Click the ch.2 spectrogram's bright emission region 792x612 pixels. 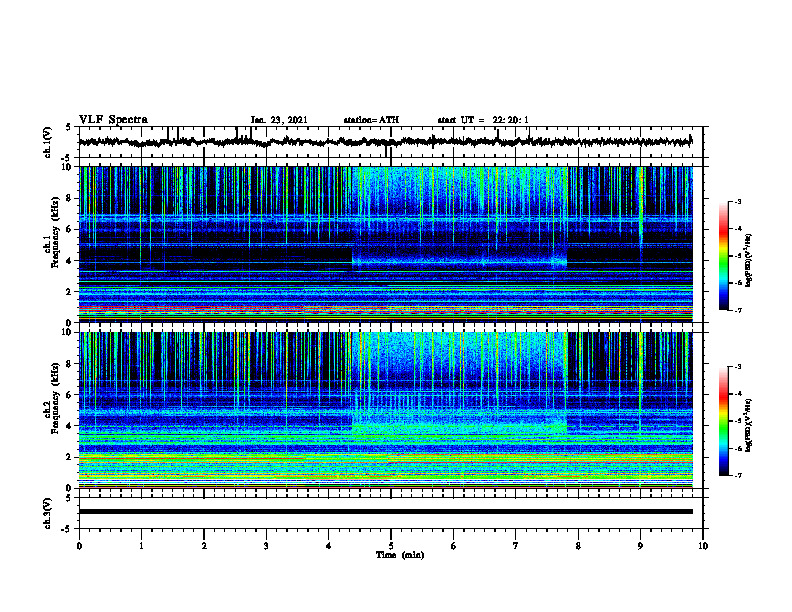(460, 384)
